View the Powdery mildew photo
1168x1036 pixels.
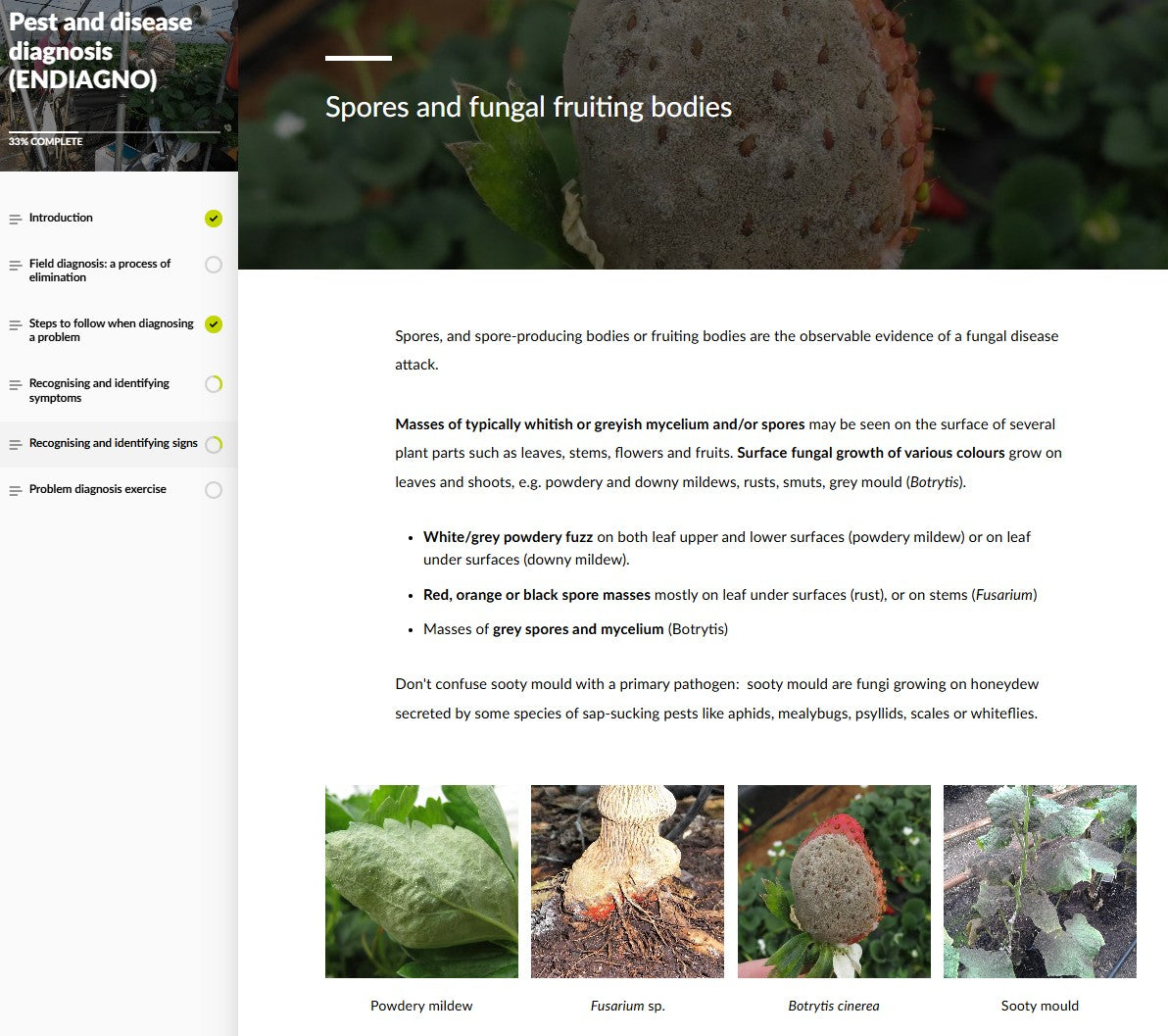421,881
